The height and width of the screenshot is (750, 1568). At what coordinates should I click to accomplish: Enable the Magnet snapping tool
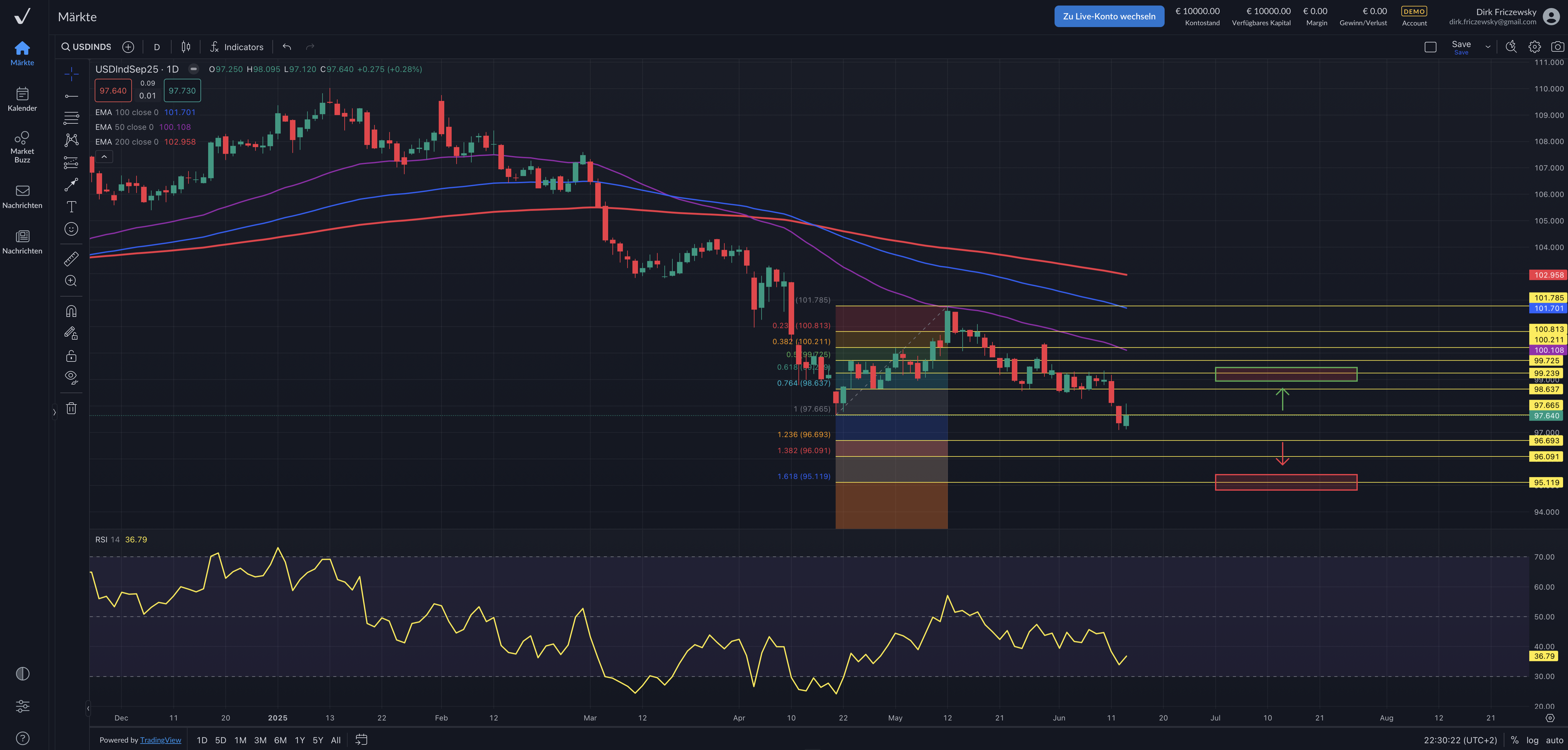71,311
